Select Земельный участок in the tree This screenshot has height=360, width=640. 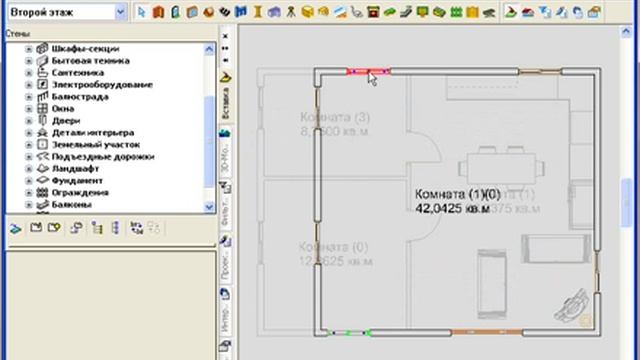pyautogui.click(x=96, y=144)
